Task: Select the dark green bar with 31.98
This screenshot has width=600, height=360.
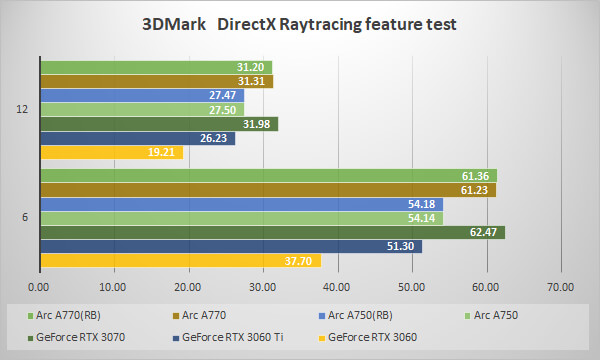Action: click(159, 124)
